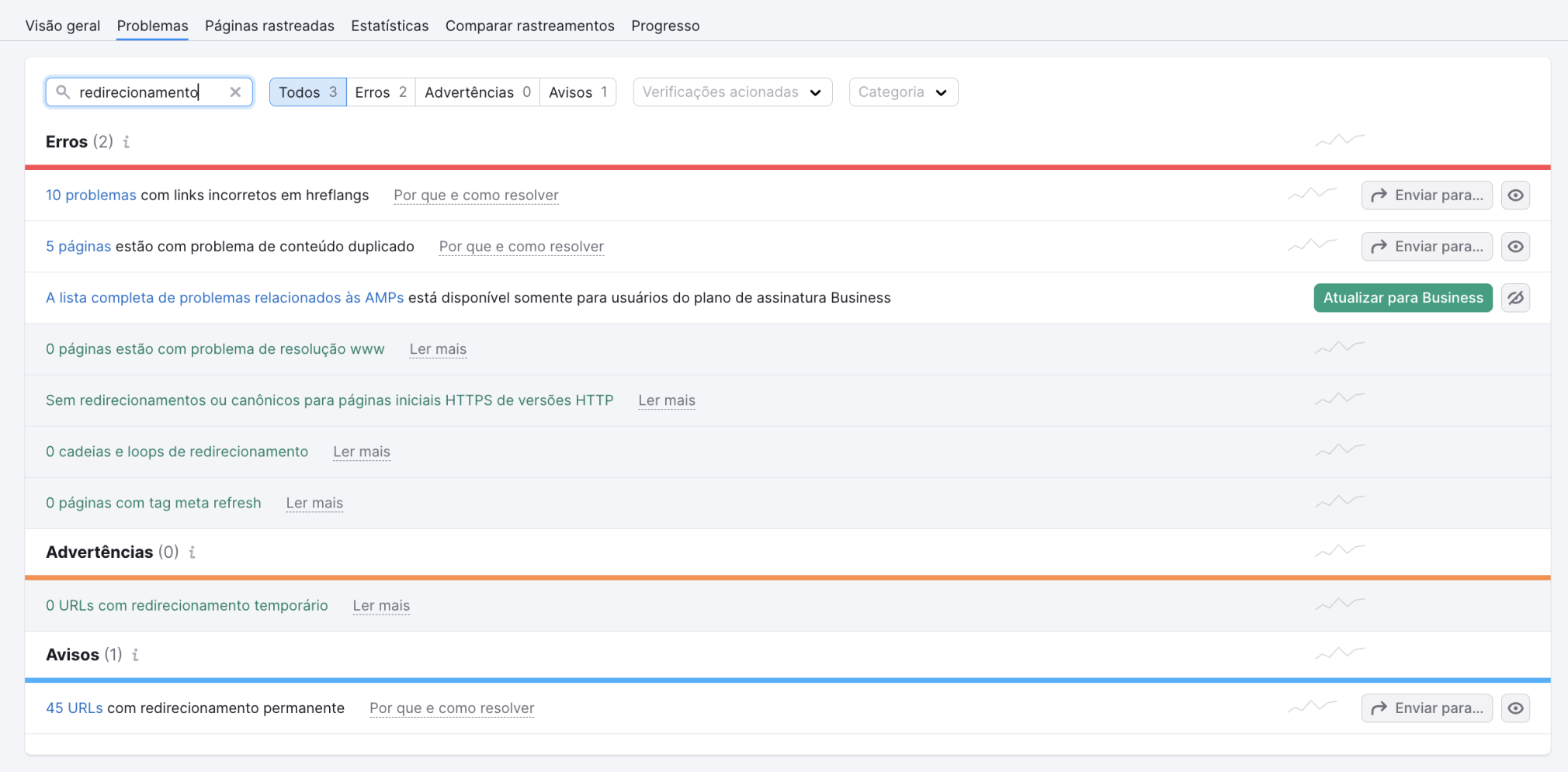Click the info icon next to Erros
Screen dimensions: 1568x772
[x=127, y=142]
